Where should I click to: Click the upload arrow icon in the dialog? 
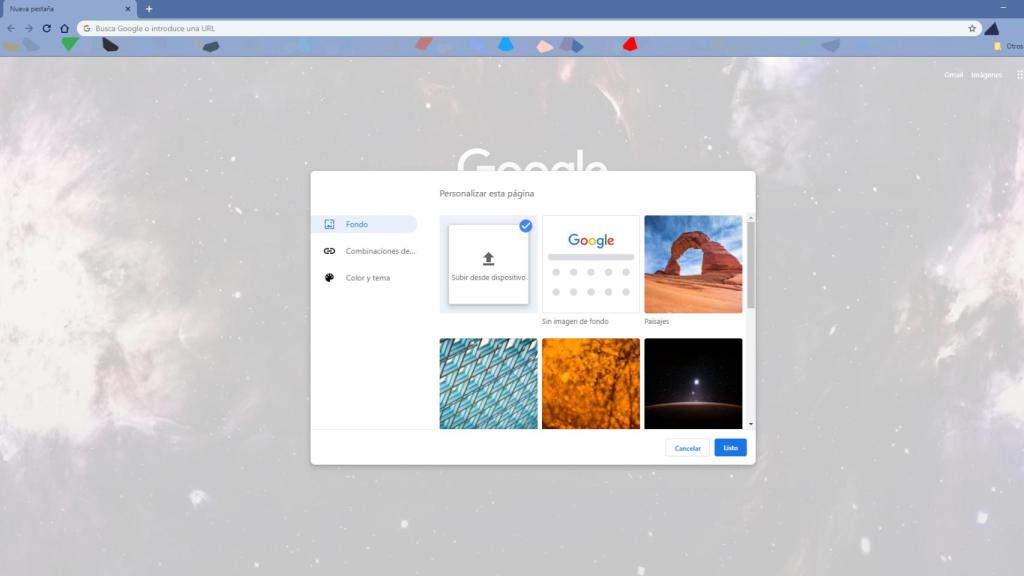tap(488, 259)
